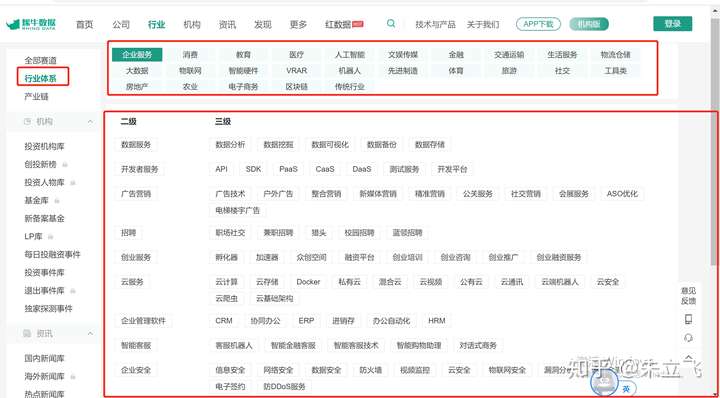Open the 更多 navigation dropdown
Image resolution: width=720 pixels, height=398 pixels.
point(298,24)
